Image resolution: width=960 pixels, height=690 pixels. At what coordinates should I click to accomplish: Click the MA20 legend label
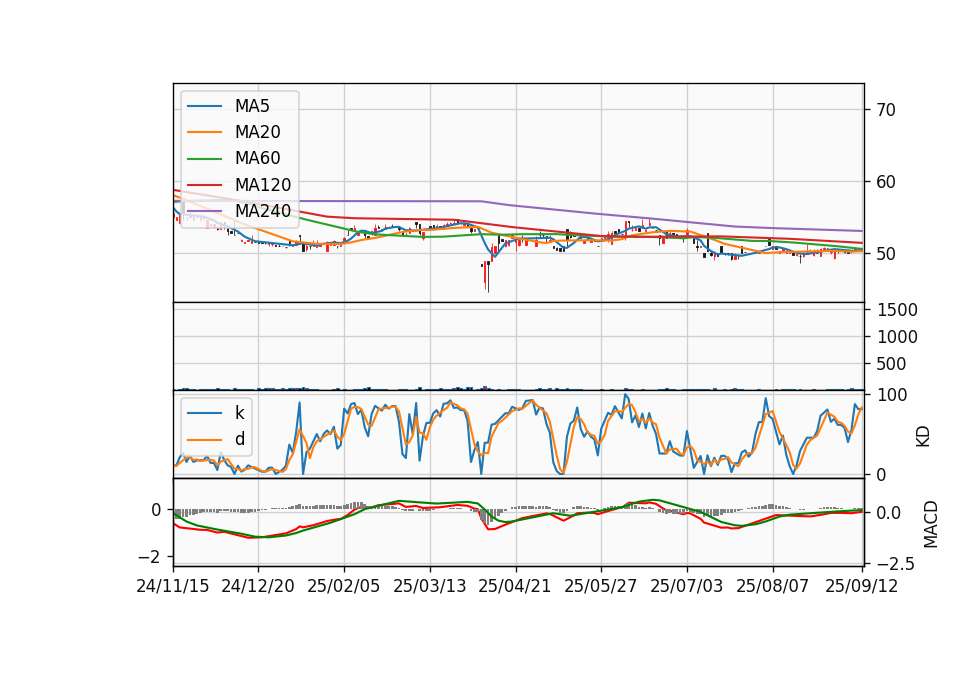point(257,132)
